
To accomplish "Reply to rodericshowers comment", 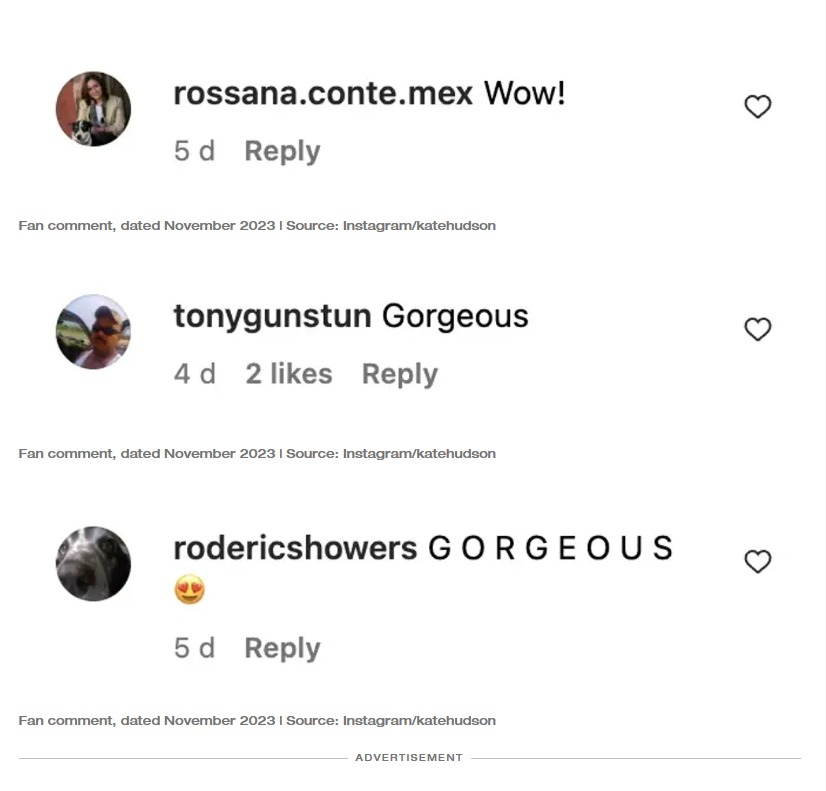I will click(x=282, y=648).
